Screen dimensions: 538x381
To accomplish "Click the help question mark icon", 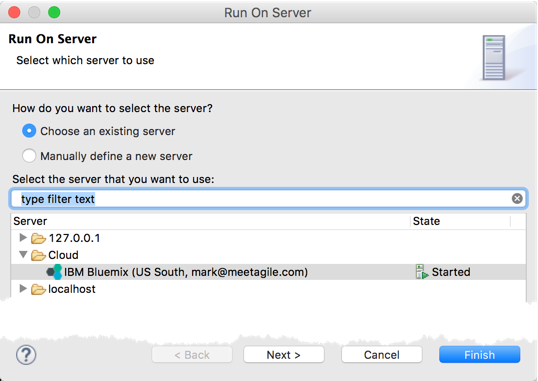I will click(26, 355).
